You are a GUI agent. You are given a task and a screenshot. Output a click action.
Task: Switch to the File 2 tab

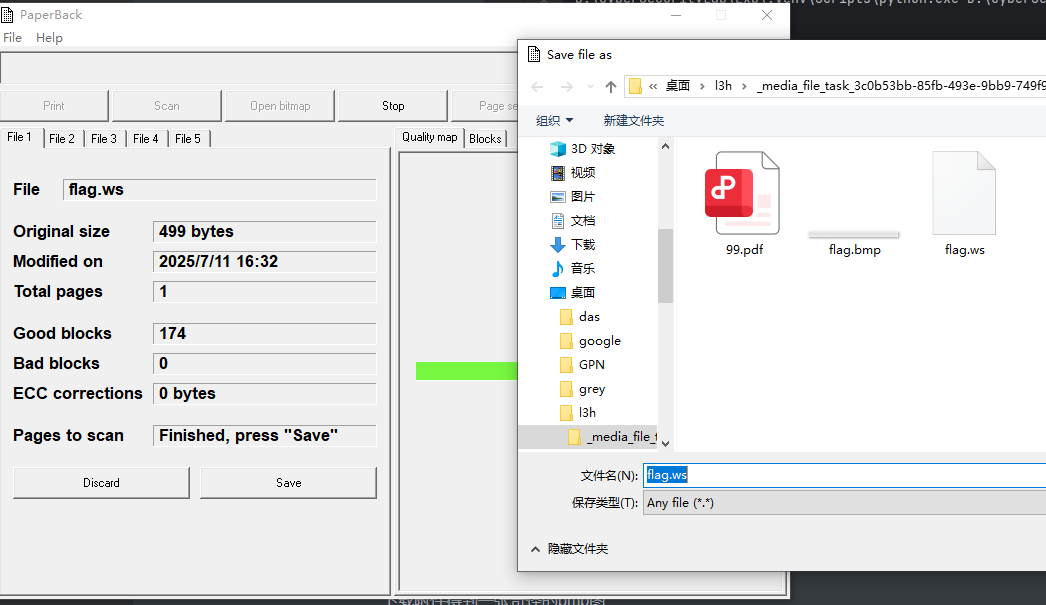(62, 139)
